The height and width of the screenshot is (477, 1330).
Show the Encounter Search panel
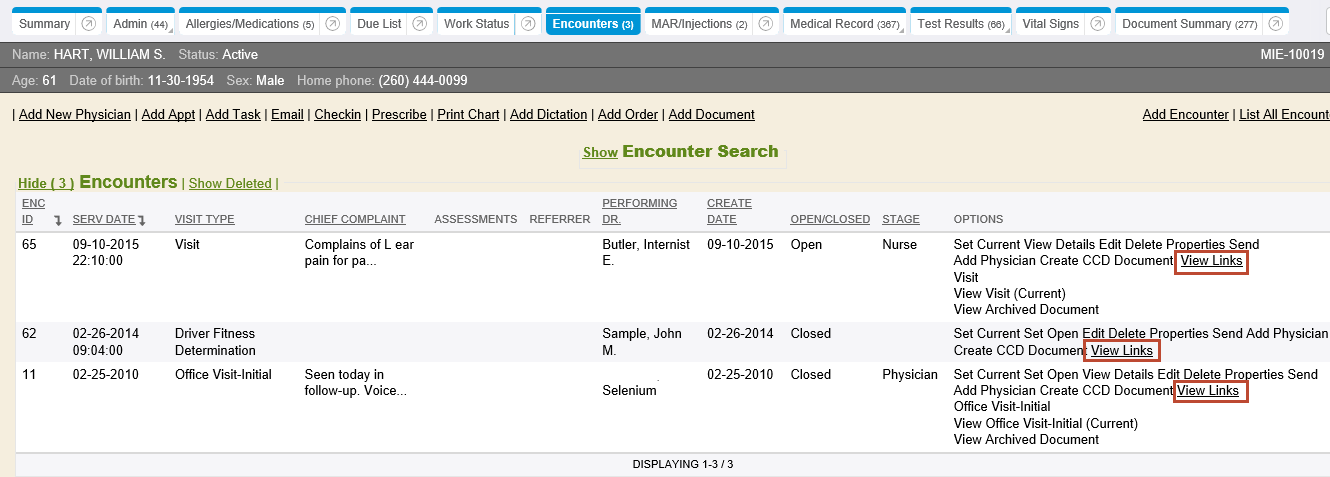coord(600,153)
